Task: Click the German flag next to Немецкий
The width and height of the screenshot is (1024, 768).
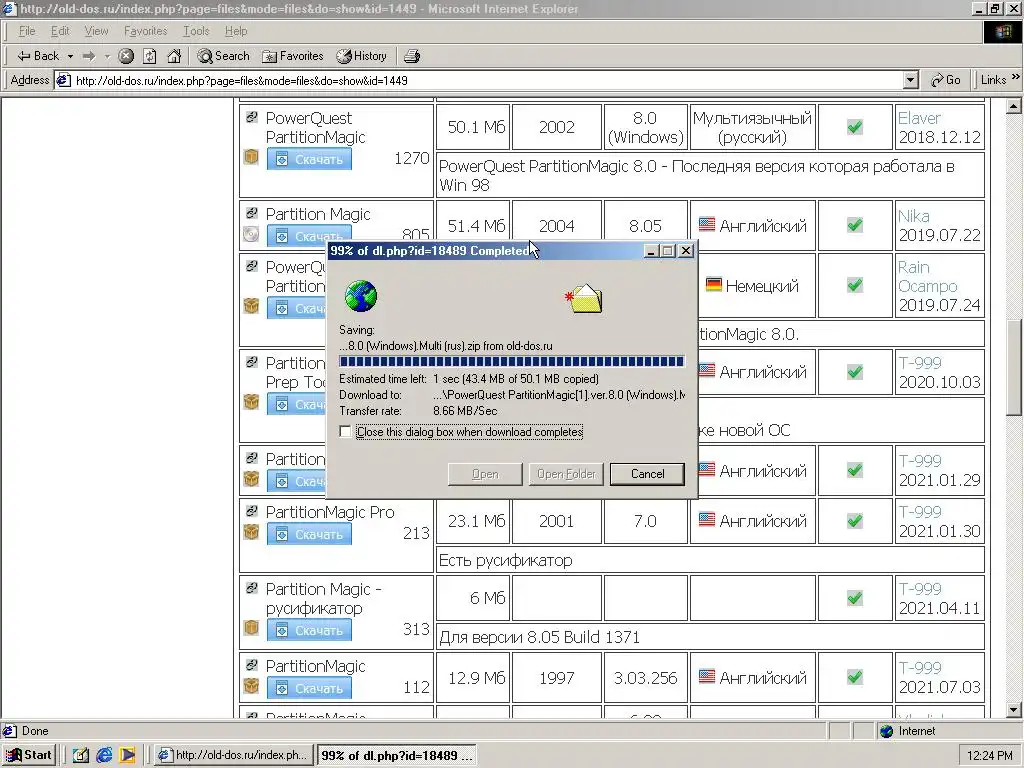Action: (x=714, y=285)
